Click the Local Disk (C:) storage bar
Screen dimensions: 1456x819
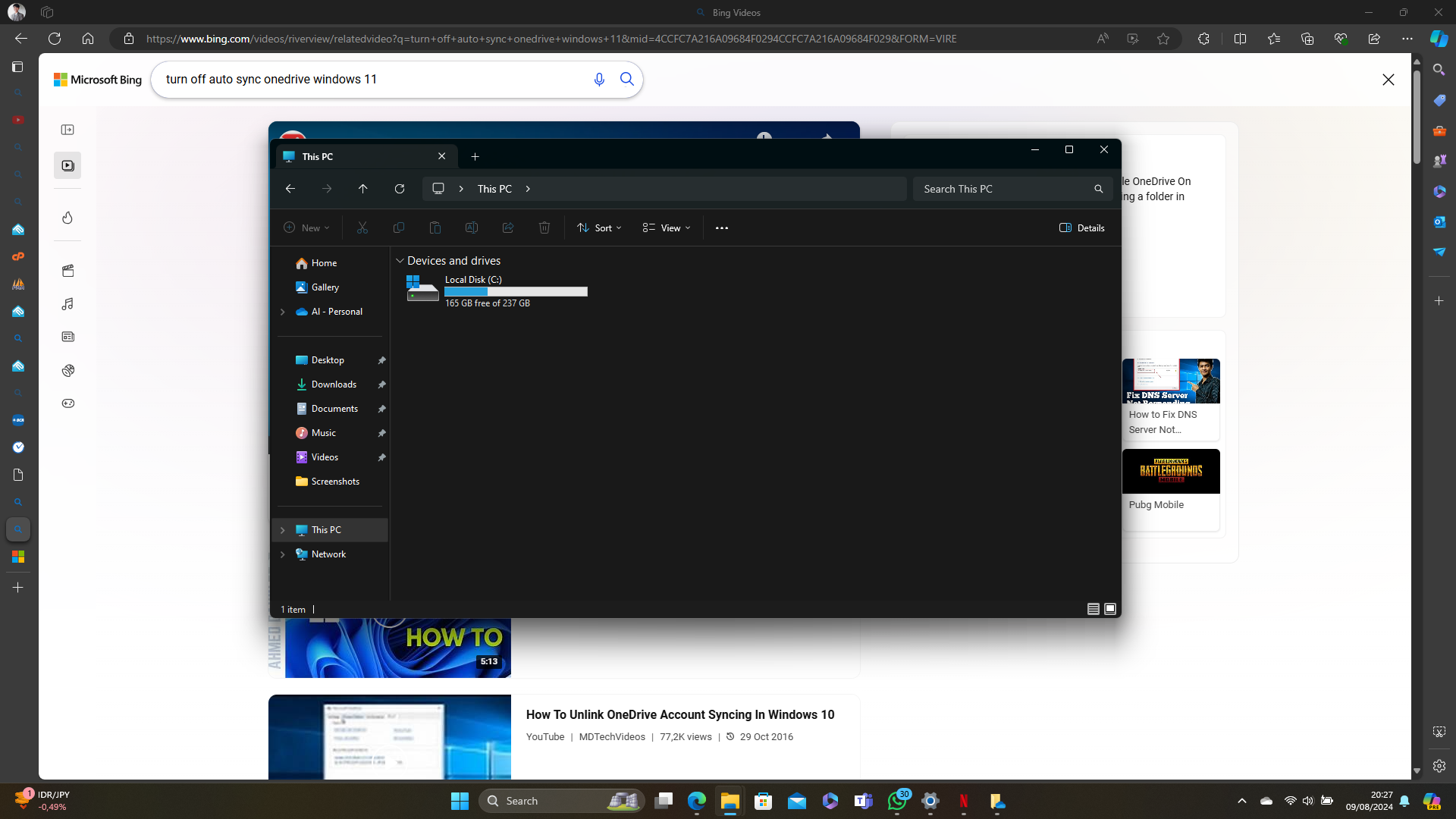(516, 291)
